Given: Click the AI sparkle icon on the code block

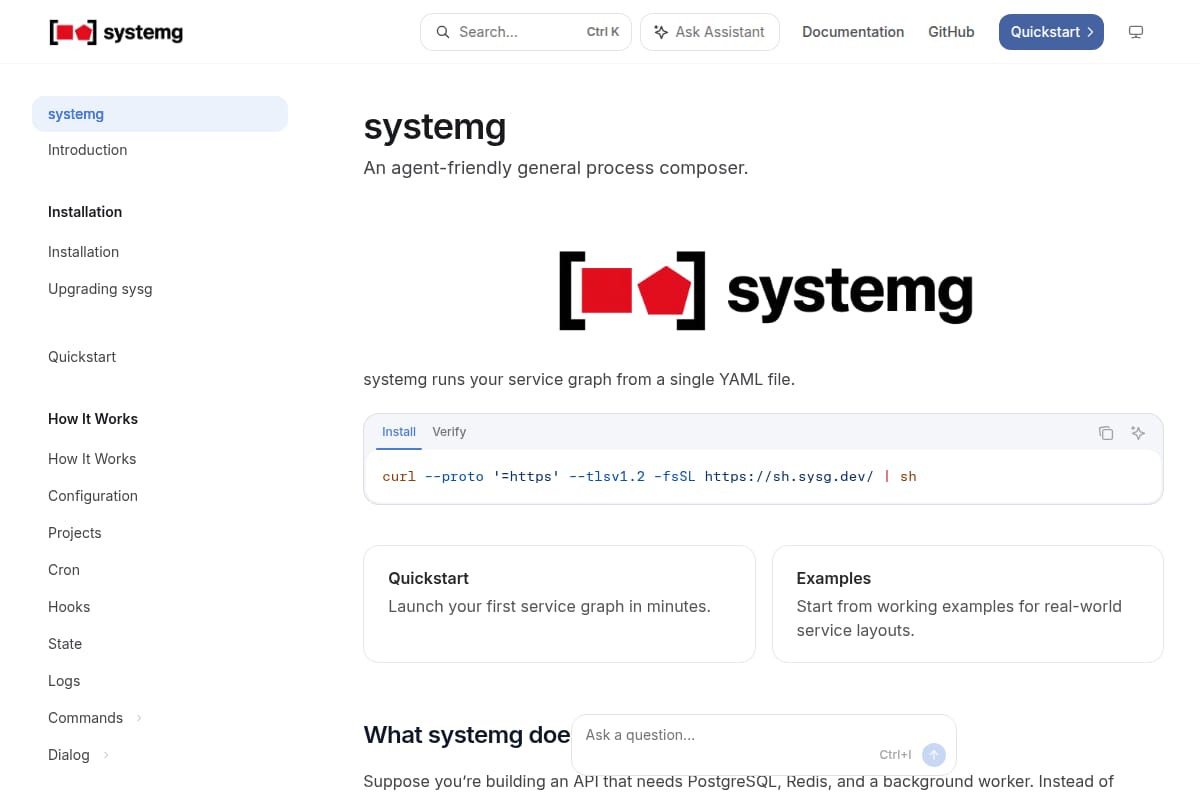Looking at the screenshot, I should point(1138,433).
